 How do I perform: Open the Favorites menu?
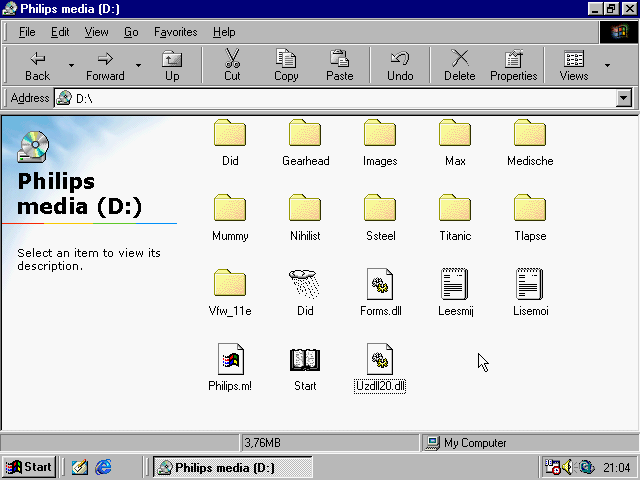tap(175, 32)
